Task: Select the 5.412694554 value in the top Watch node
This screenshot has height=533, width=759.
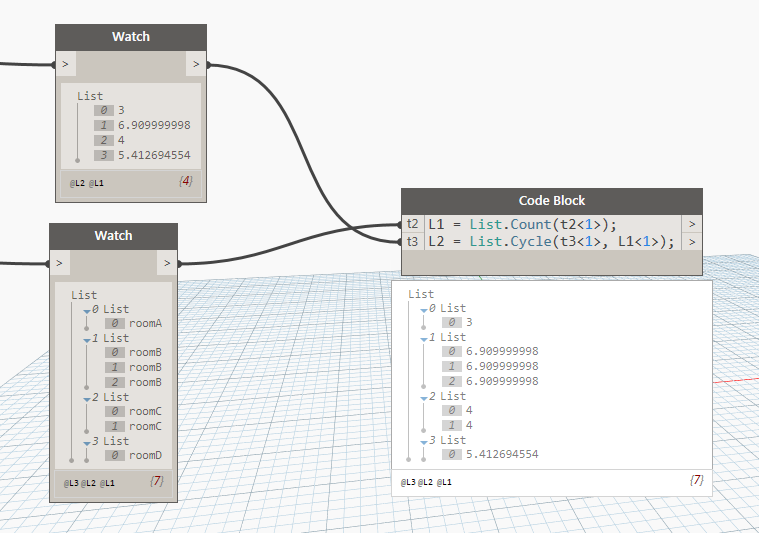Action: [x=154, y=155]
